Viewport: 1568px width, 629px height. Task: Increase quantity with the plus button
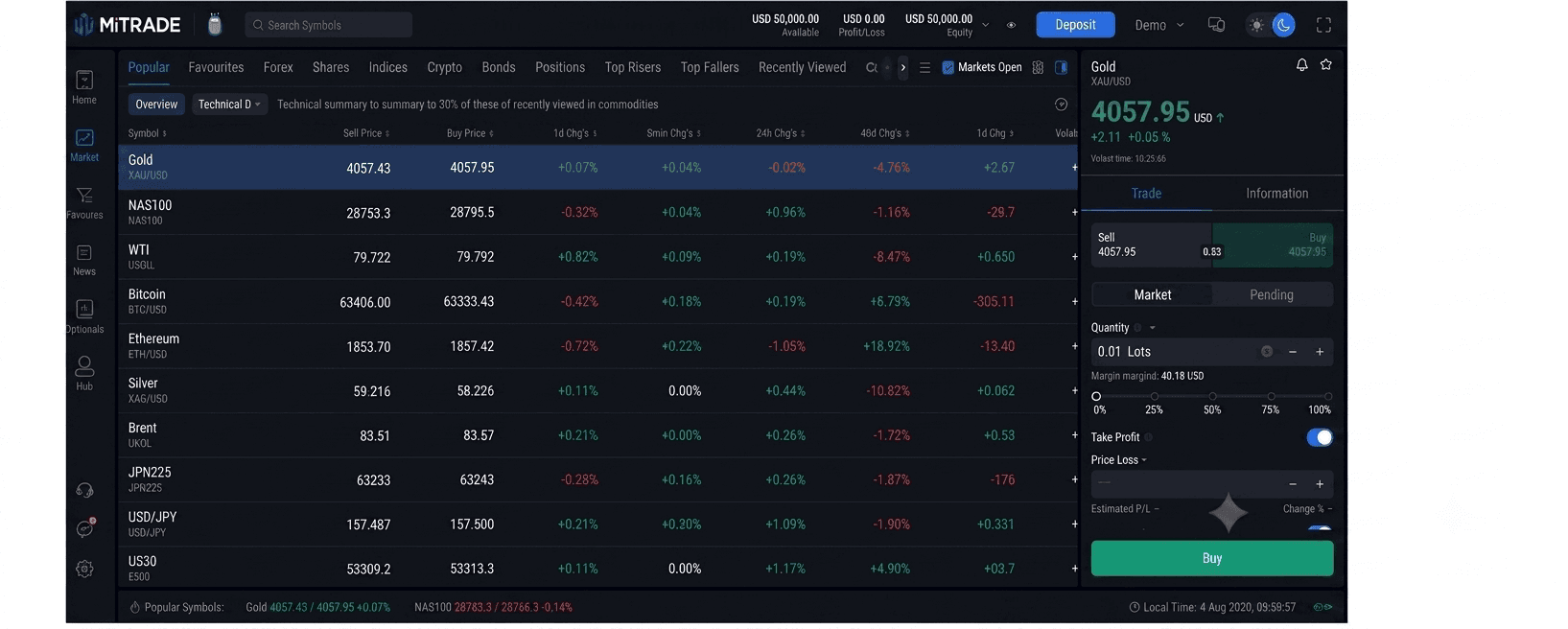click(x=1320, y=352)
